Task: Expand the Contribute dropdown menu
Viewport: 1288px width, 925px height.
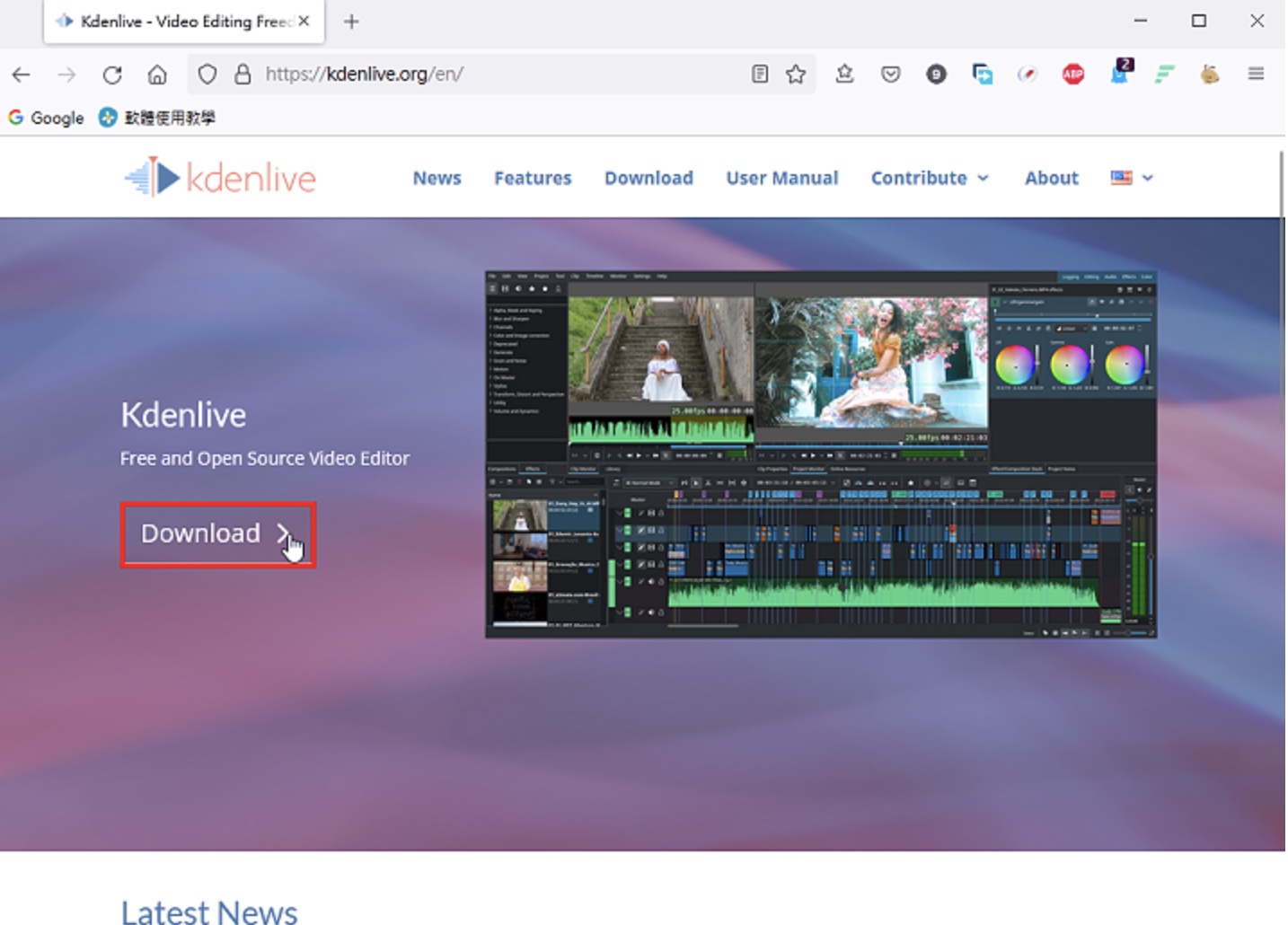Action: point(930,178)
